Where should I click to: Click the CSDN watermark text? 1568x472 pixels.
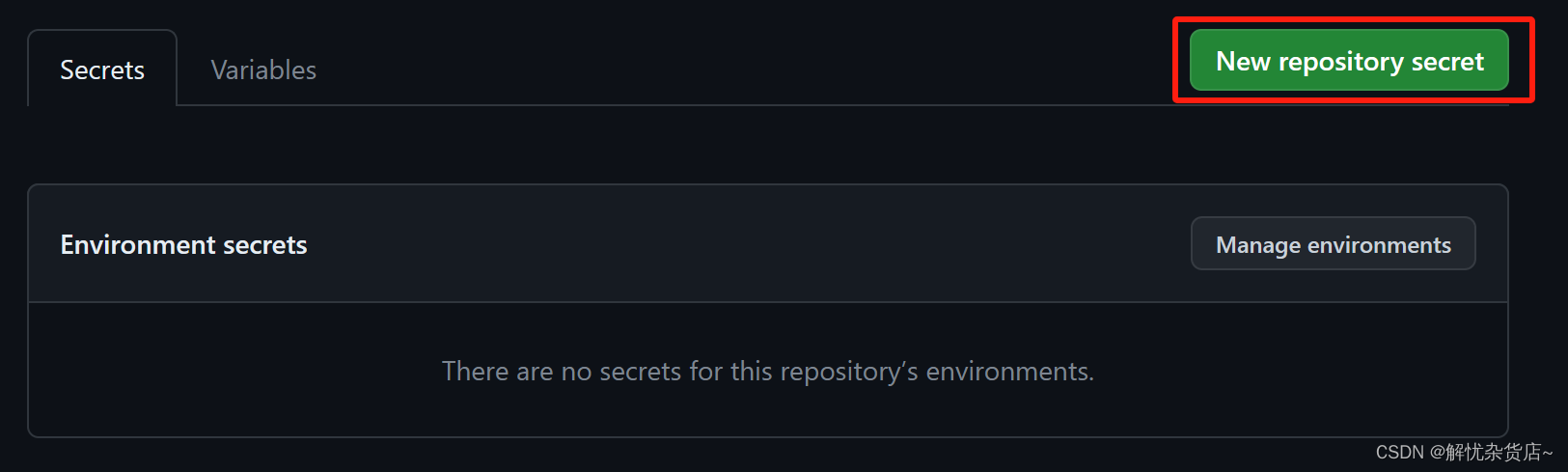(x=1464, y=452)
